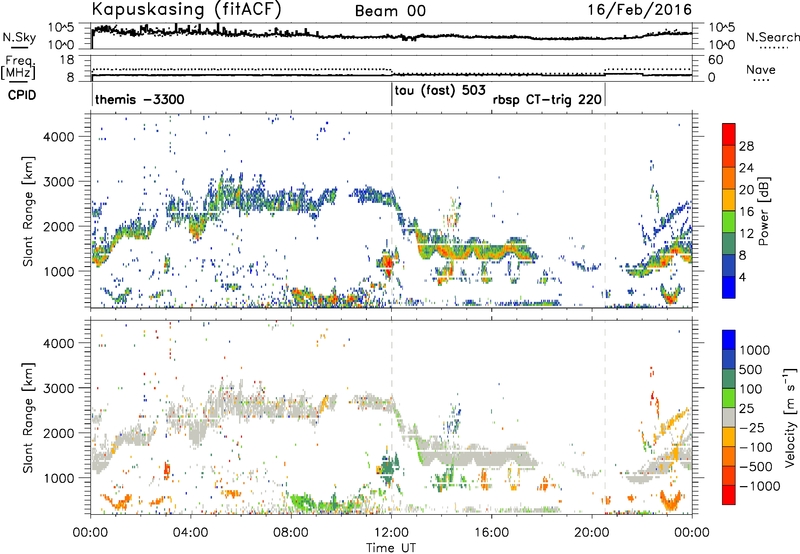Click the Nave legend label
This screenshot has height=554, width=800.
pyautogui.click(x=761, y=70)
